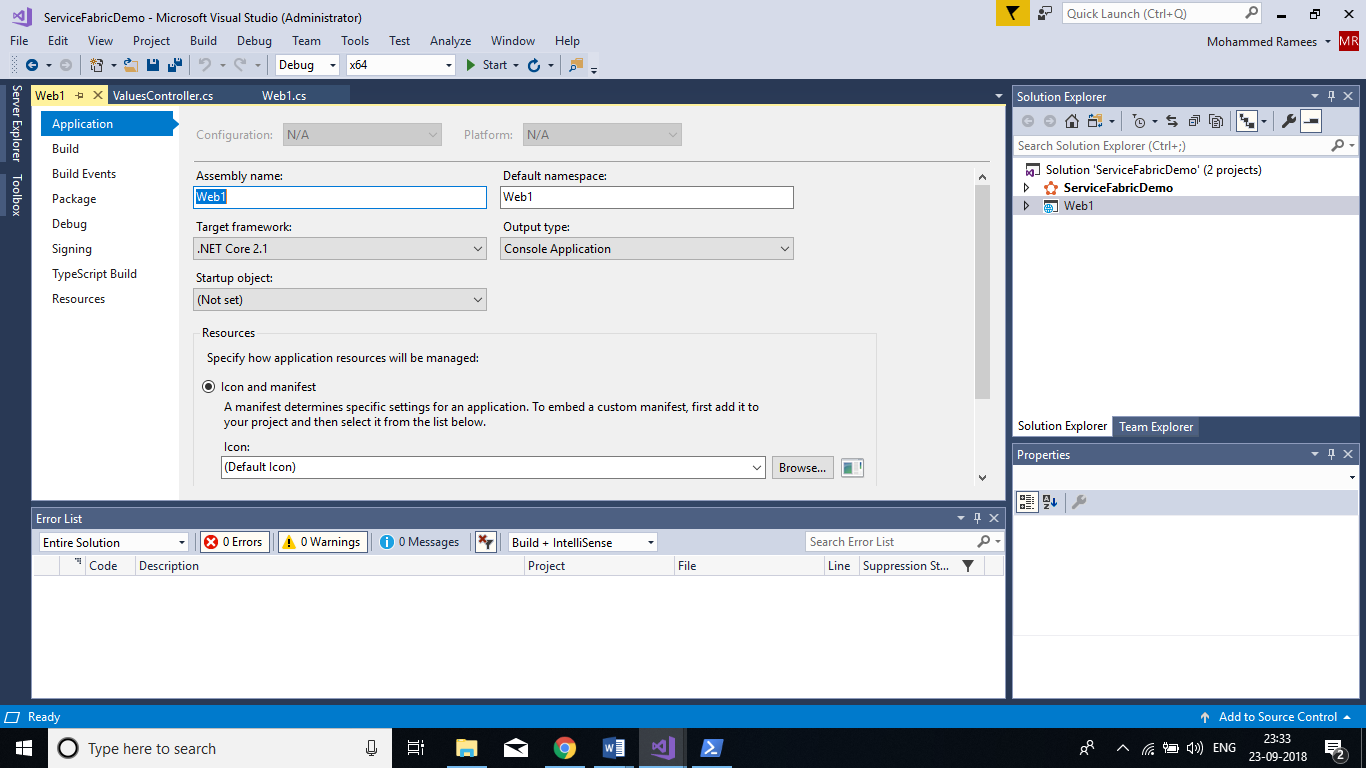The image size is (1366, 768).
Task: Click Sync with Active Document icon
Action: [x=1172, y=121]
